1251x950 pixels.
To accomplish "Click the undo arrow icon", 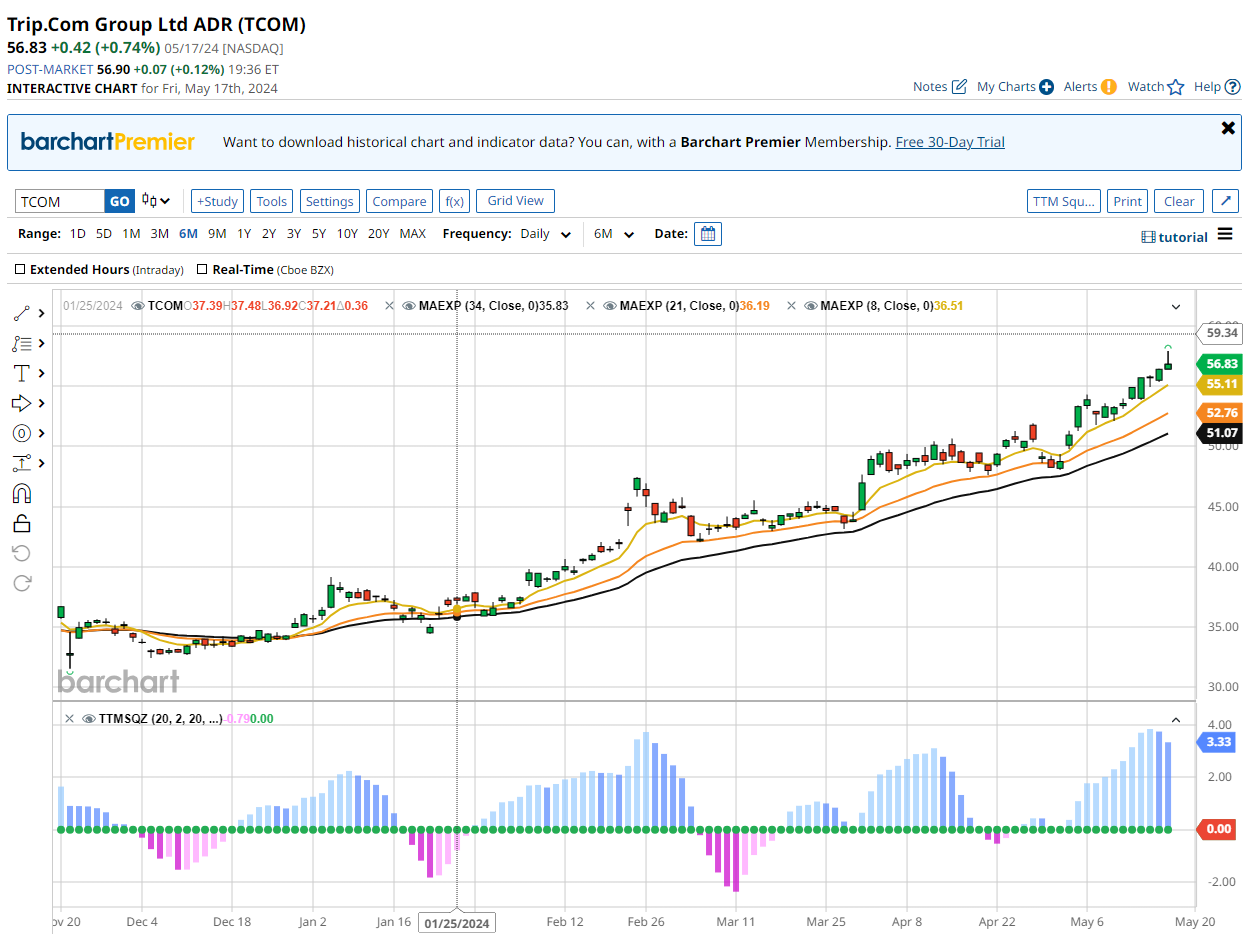I will coord(21,553).
